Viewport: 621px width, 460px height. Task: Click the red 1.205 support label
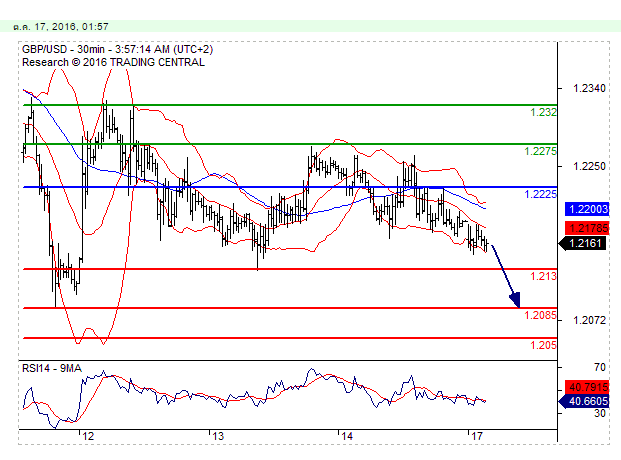coord(543,345)
